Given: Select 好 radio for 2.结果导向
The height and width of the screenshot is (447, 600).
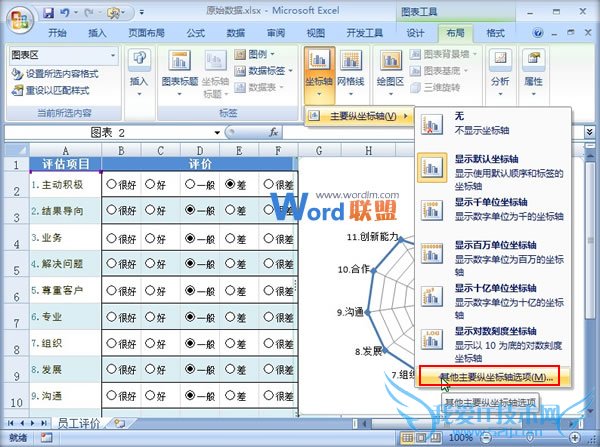Looking at the screenshot, I should coord(150,210).
